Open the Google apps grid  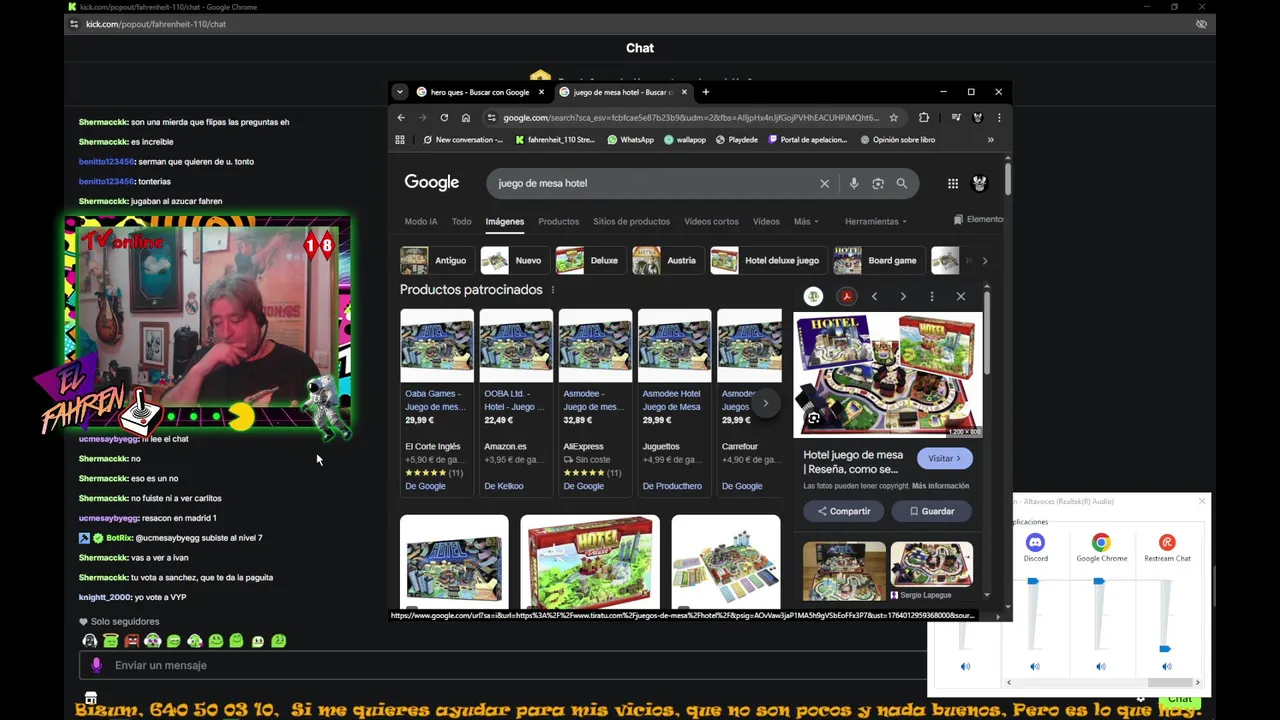[x=953, y=183]
